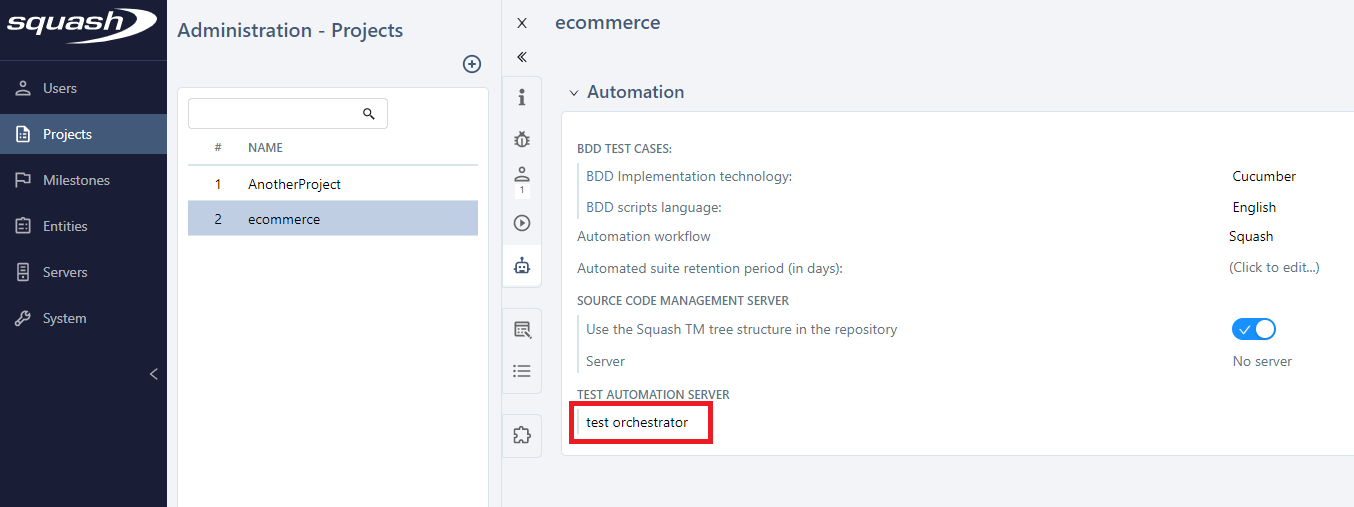Toggle Squash TM tree structure switch
The image size is (1354, 507).
coord(1254,329)
